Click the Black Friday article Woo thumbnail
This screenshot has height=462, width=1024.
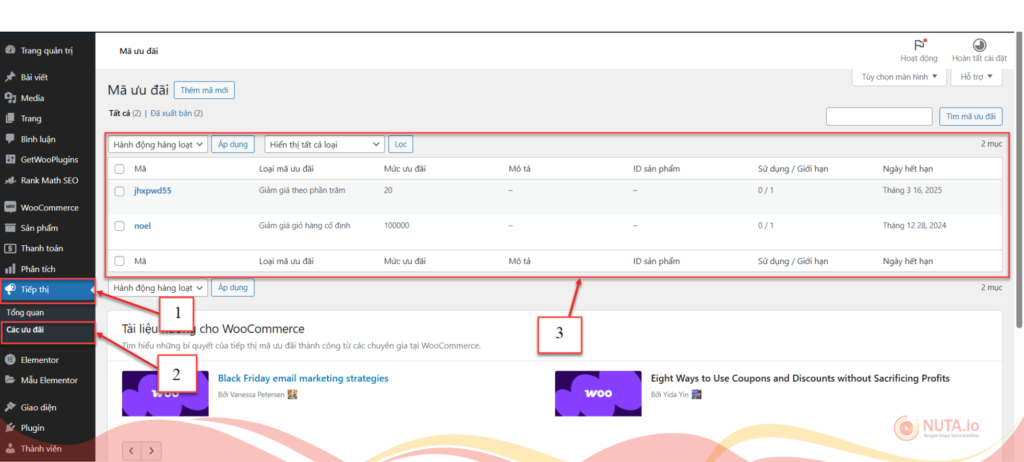click(165, 393)
